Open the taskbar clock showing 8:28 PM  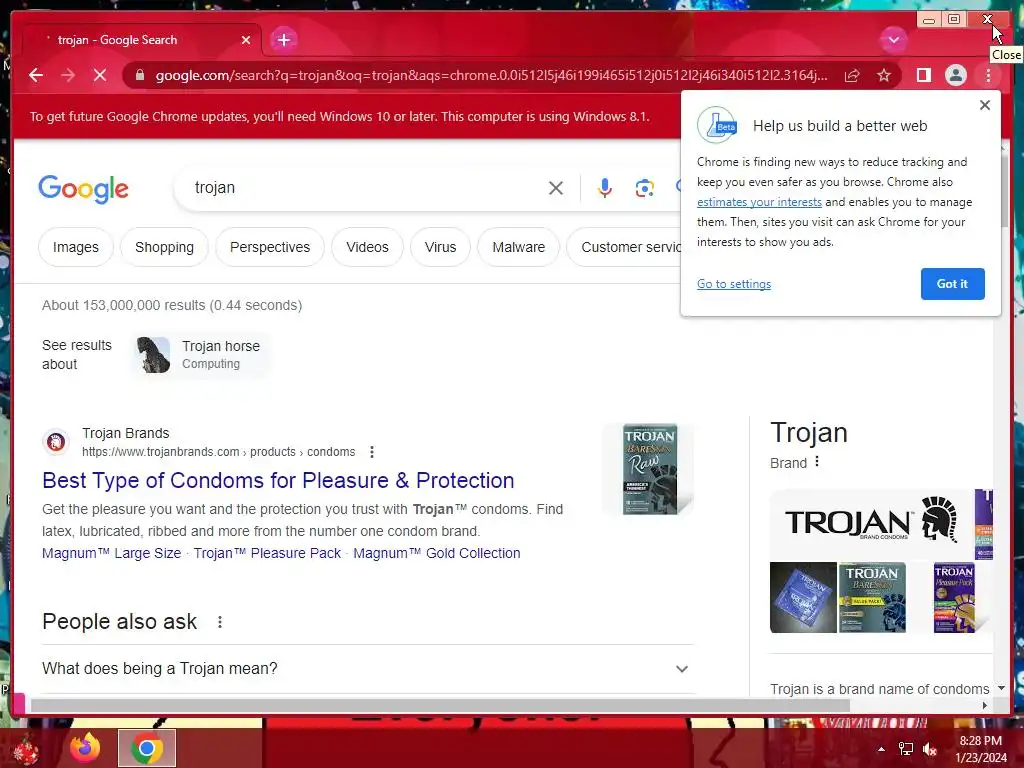click(x=981, y=749)
